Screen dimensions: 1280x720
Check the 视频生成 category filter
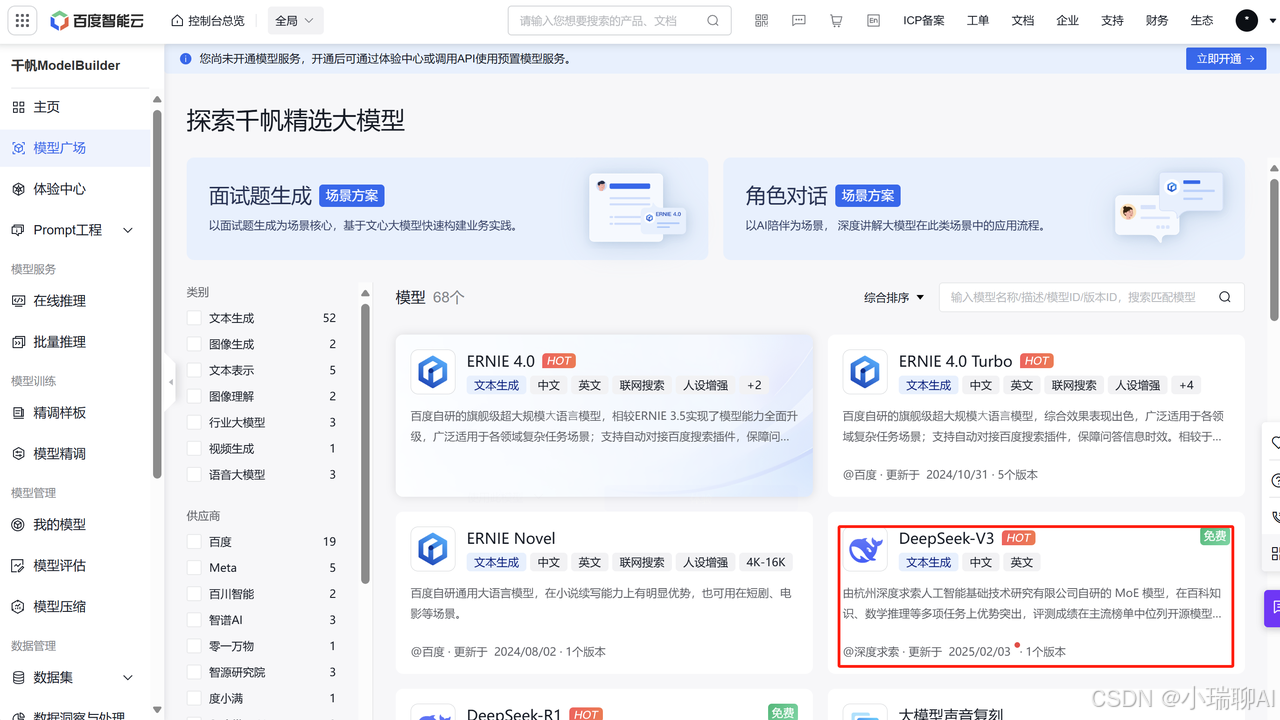click(x=194, y=448)
